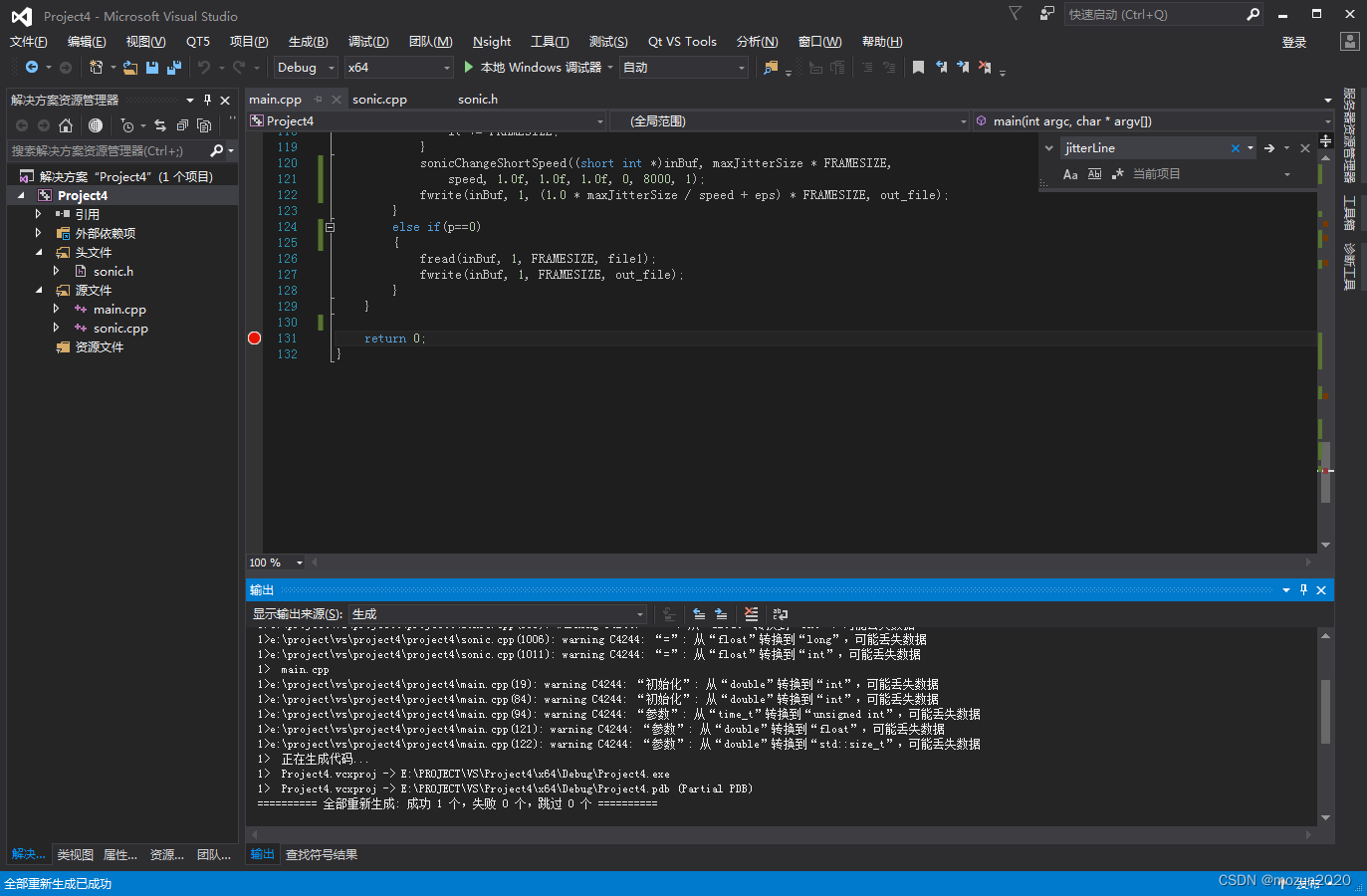Open the x64 platform dropdown
Image resolution: width=1367 pixels, height=896 pixels.
(398, 68)
